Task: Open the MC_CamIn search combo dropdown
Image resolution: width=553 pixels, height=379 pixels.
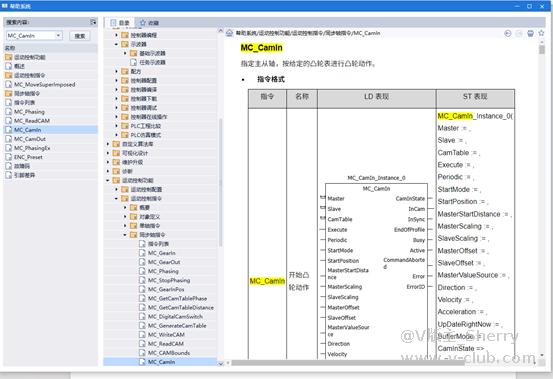Action: (58, 35)
